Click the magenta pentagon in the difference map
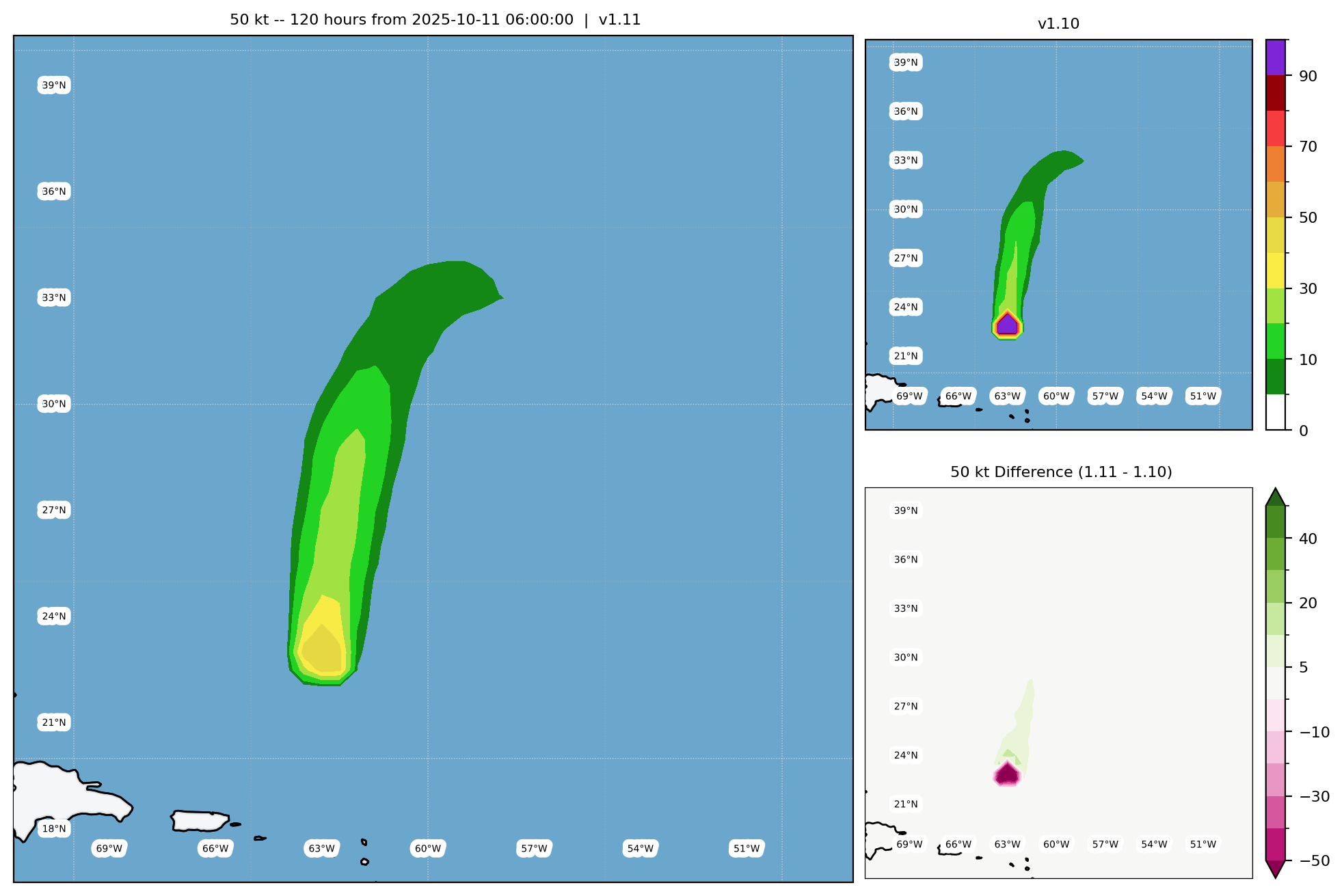Image resolution: width=1344 pixels, height=896 pixels. [1008, 774]
